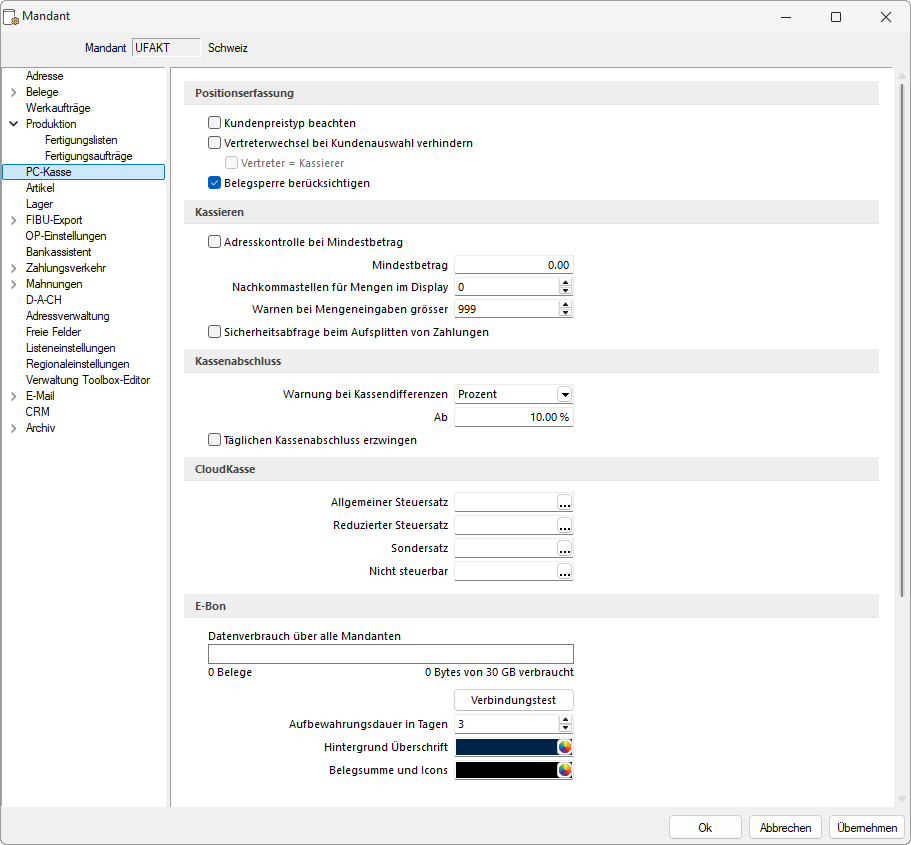Open lookup for Nicht steuerbar field
911x845 pixels.
(x=565, y=571)
